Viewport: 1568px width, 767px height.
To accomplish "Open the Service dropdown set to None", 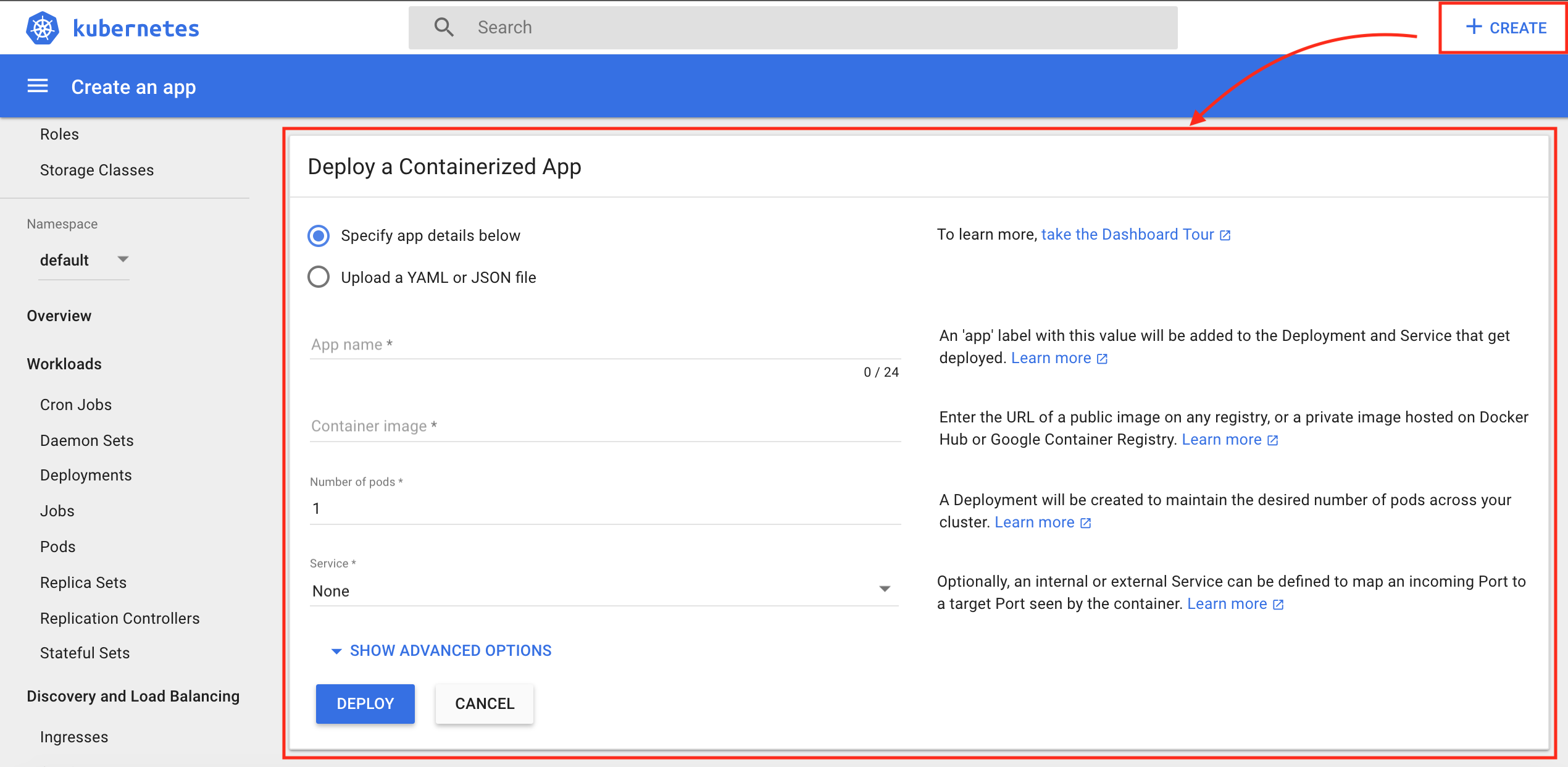I will (x=603, y=591).
